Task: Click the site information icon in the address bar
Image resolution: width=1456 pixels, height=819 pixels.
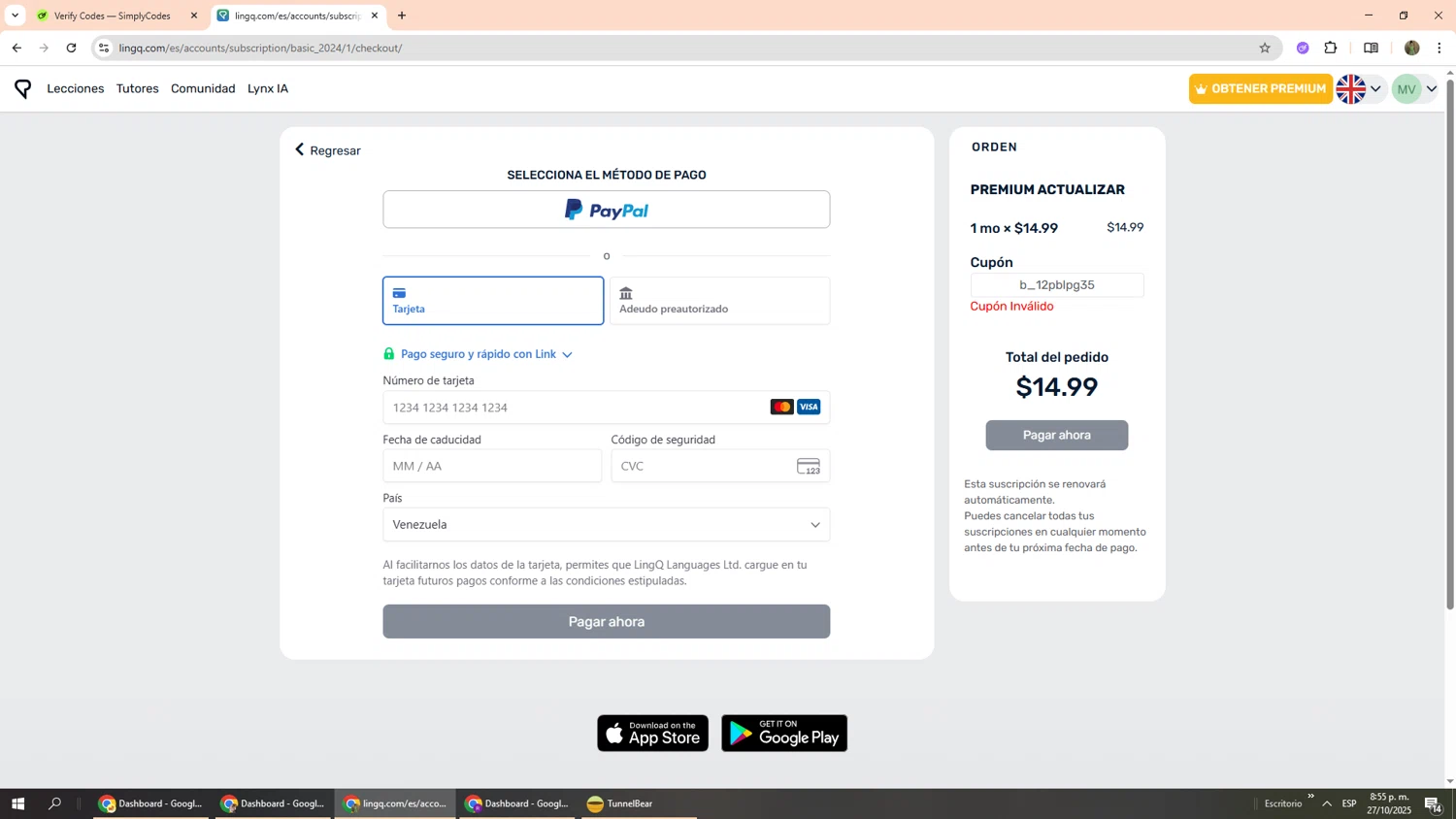Action: [104, 48]
